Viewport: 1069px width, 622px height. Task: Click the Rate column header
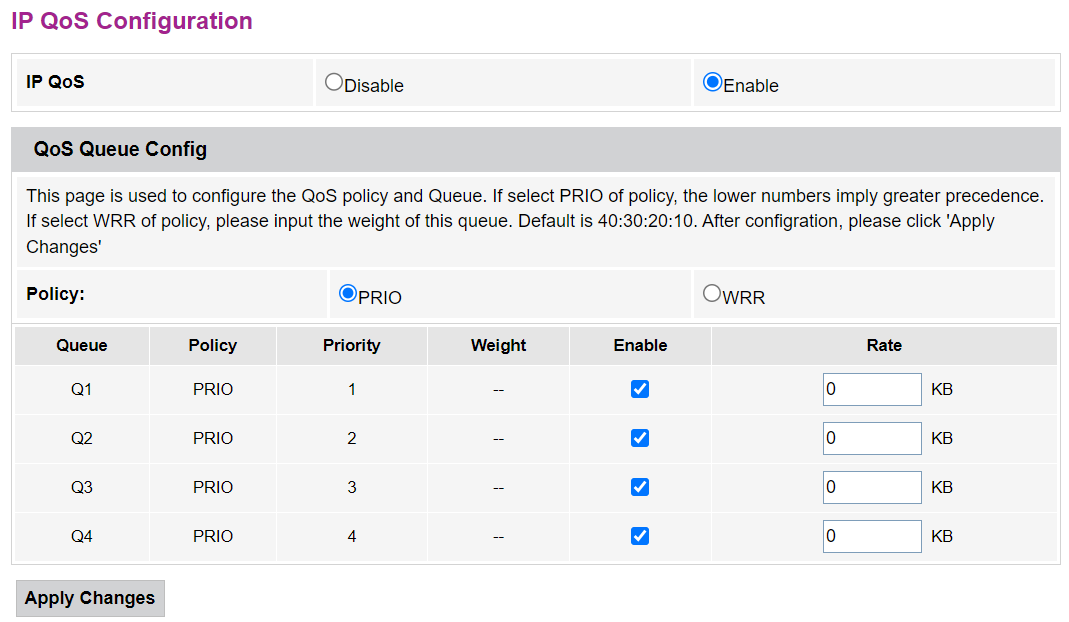pos(884,345)
